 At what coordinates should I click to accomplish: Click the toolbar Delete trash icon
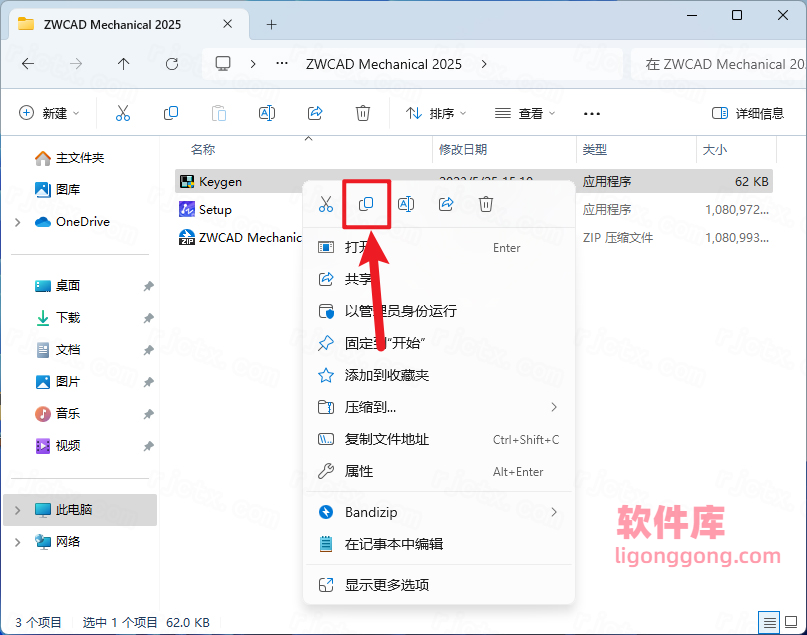tap(363, 113)
